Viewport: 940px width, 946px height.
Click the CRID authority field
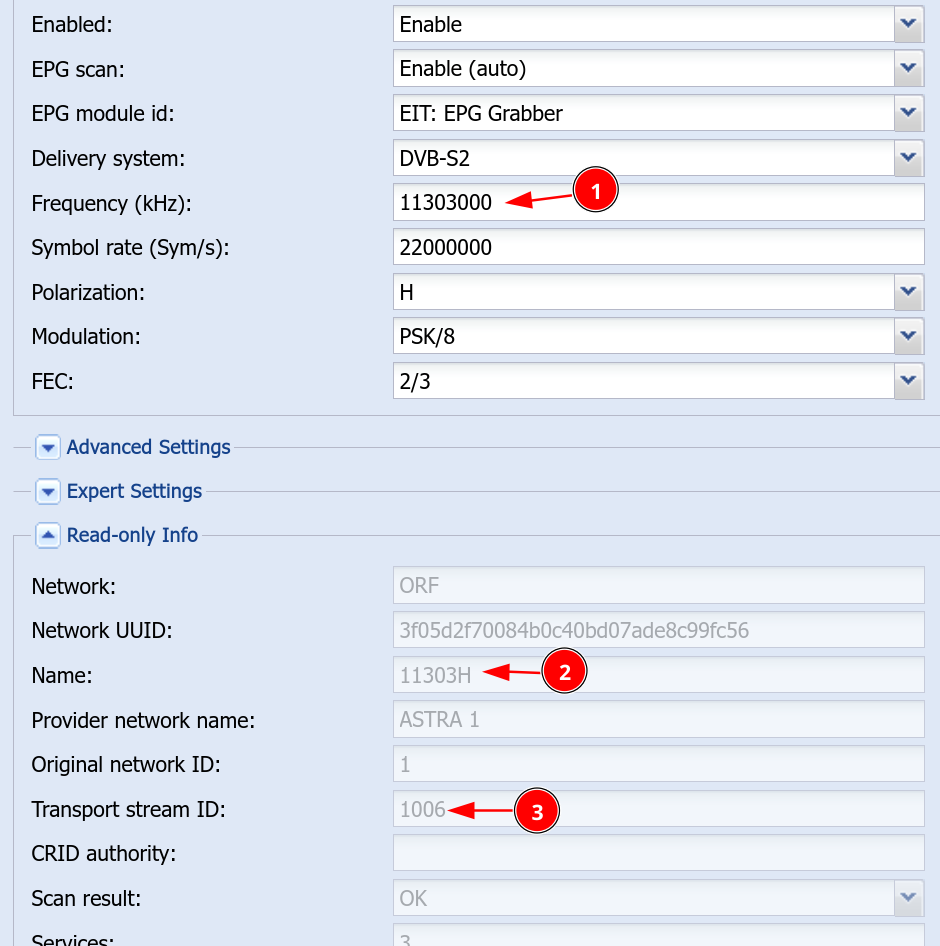coord(658,854)
